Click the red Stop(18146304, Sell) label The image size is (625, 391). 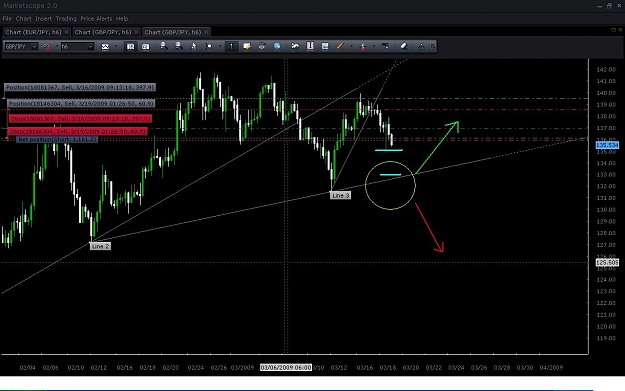point(78,131)
